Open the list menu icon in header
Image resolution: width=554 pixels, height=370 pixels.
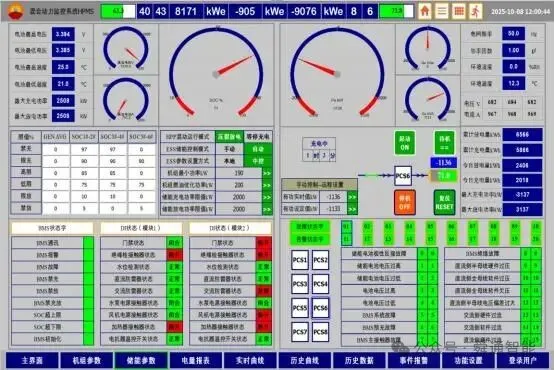pyautogui.click(x=442, y=11)
